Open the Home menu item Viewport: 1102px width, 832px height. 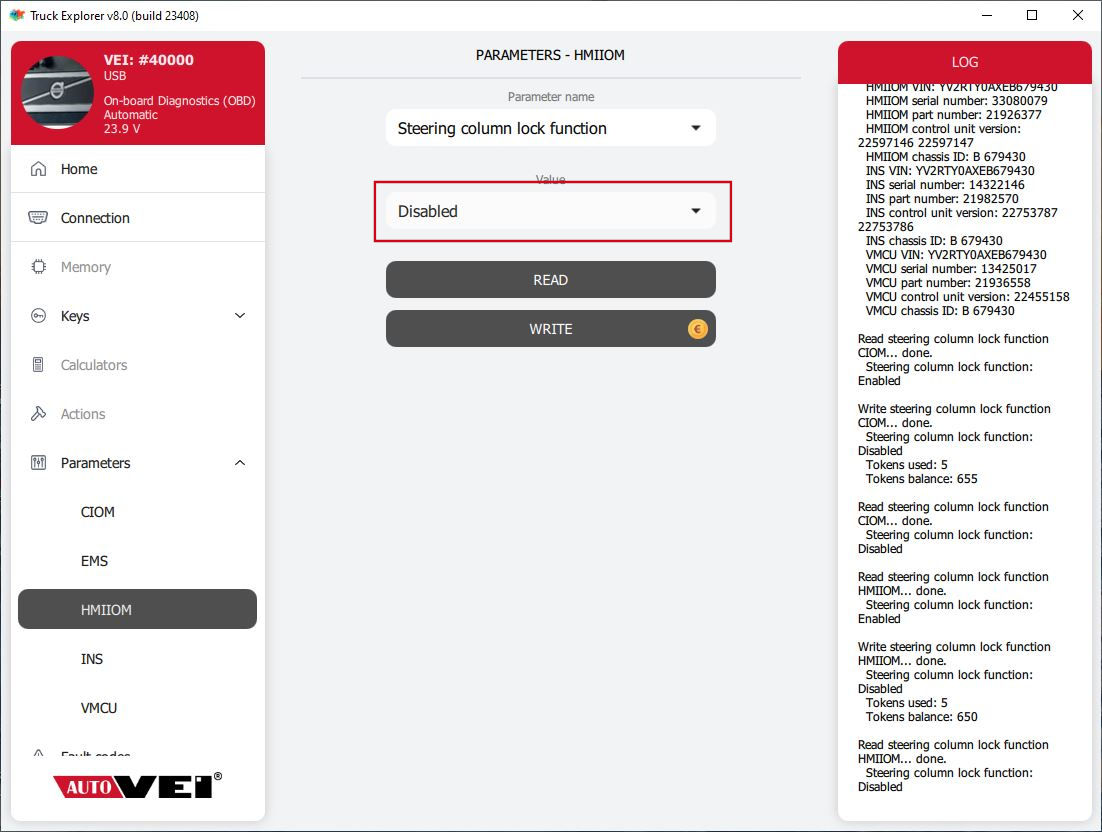(x=138, y=169)
